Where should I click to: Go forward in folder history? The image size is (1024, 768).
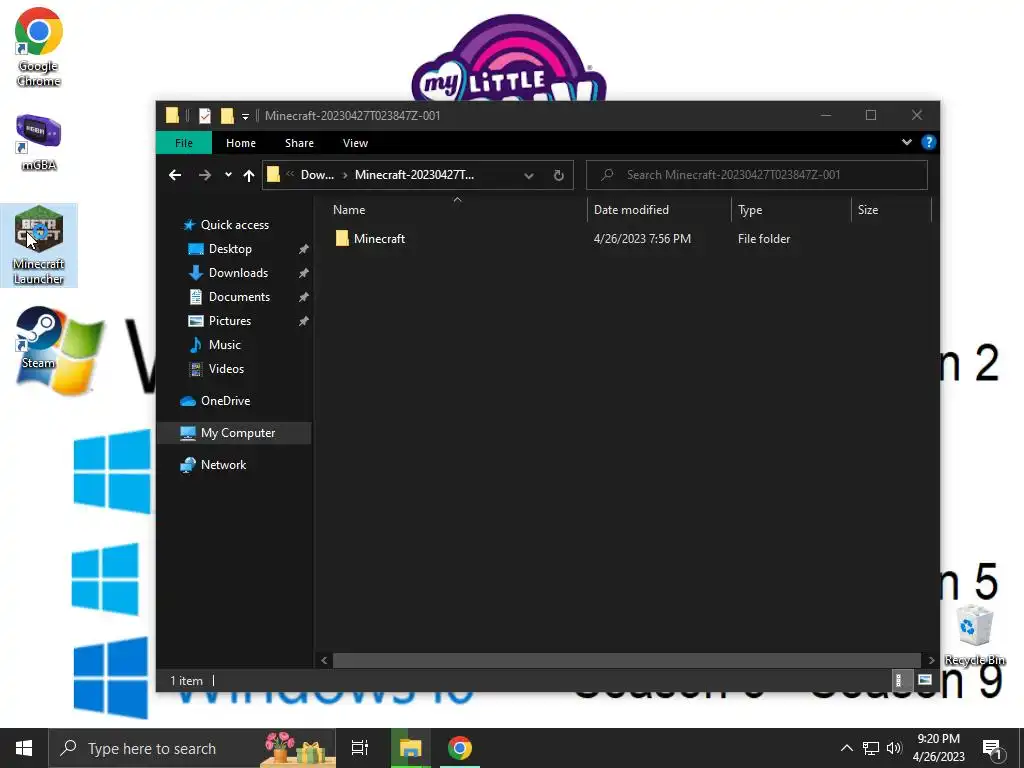pos(204,175)
